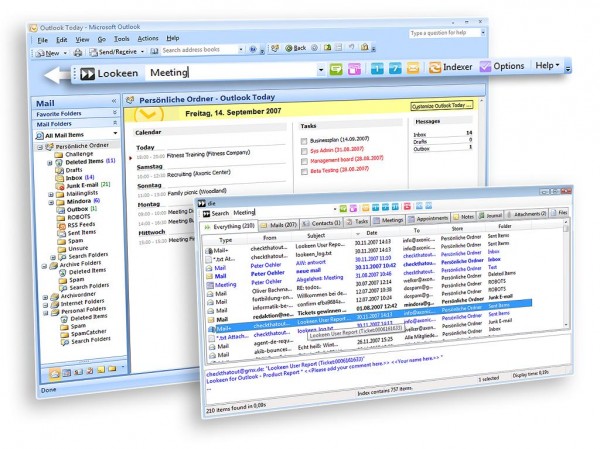
Task: Open the View menu
Action: pyautogui.click(x=82, y=39)
